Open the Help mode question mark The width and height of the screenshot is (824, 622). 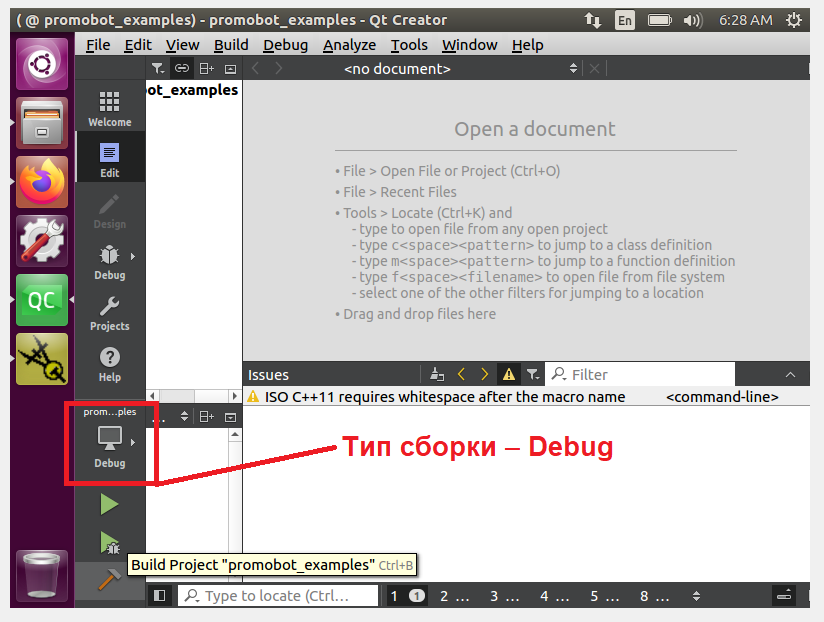pyautogui.click(x=109, y=365)
